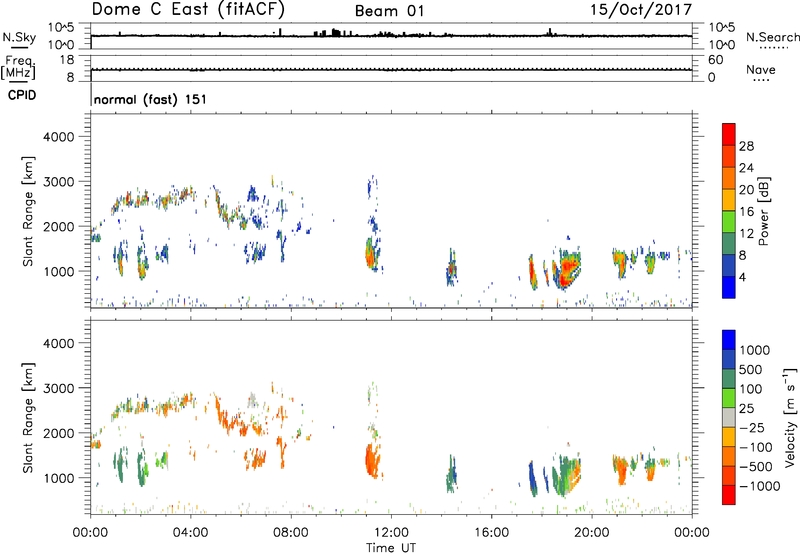Click the strong red echo near 19:00 in power panel
Image resolution: width=800 pixels, height=554 pixels.
click(568, 269)
